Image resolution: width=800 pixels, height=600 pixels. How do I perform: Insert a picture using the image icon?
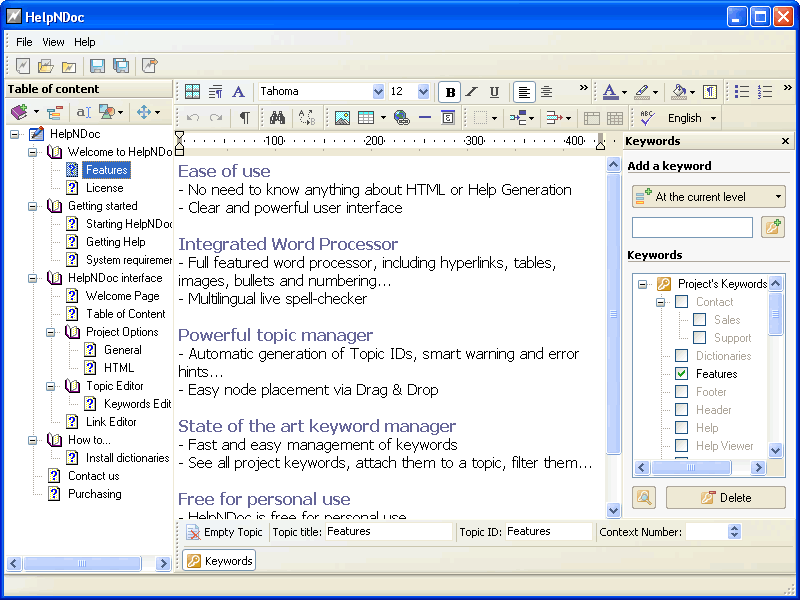pyautogui.click(x=342, y=118)
